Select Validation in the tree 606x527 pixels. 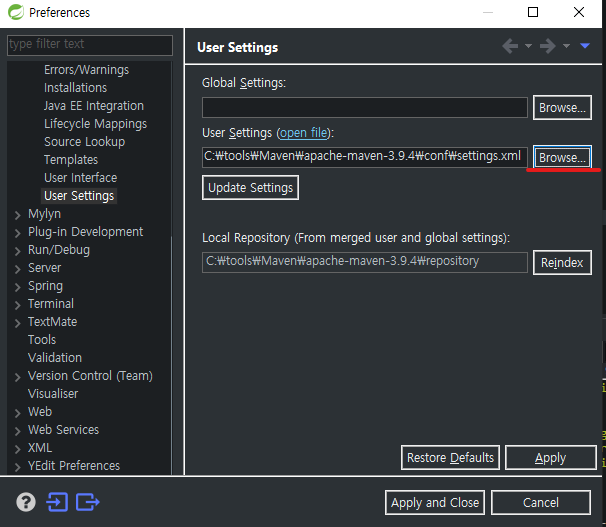(x=55, y=358)
